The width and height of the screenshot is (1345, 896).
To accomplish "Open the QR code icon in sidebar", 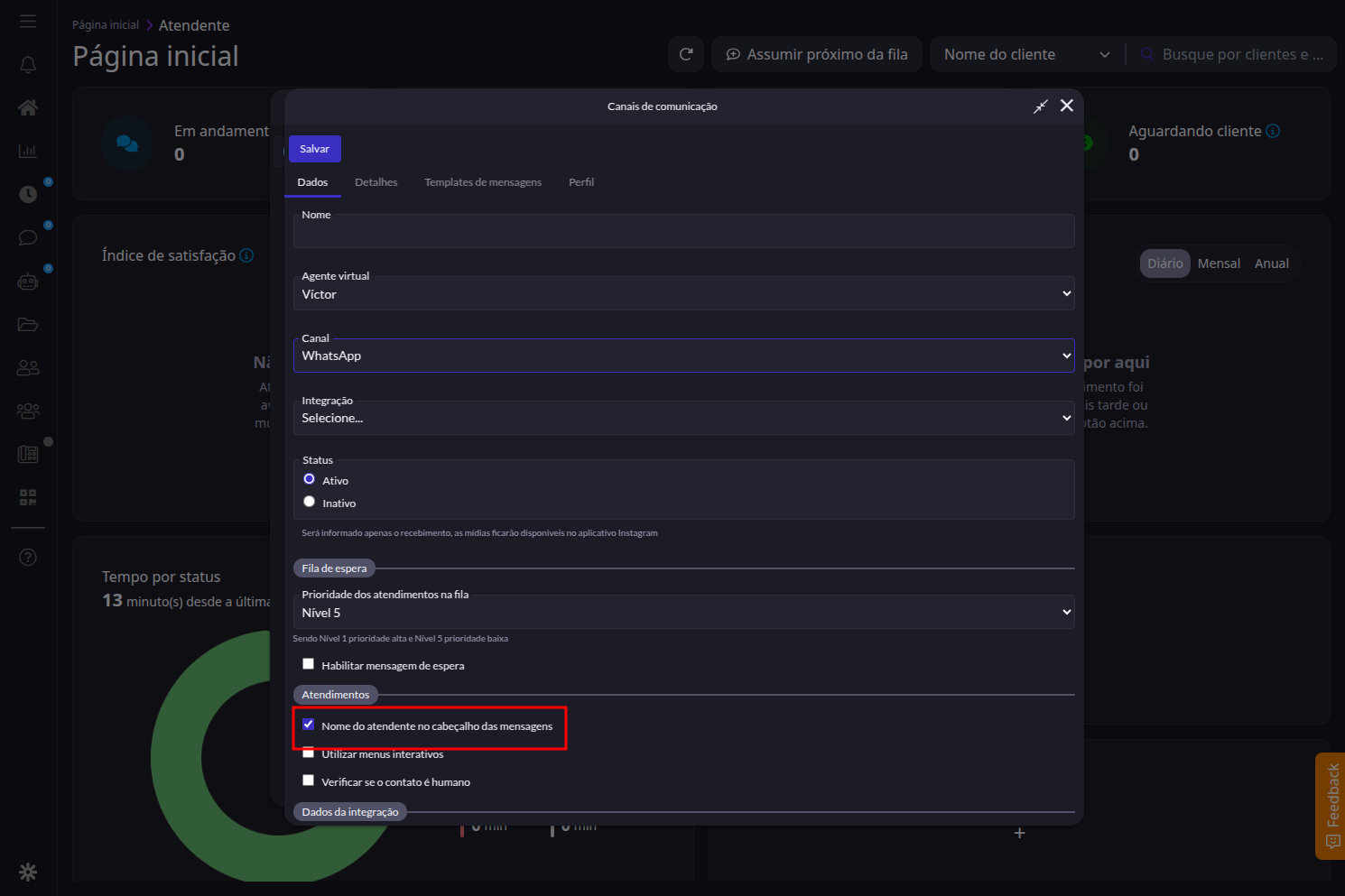I will pos(28,497).
